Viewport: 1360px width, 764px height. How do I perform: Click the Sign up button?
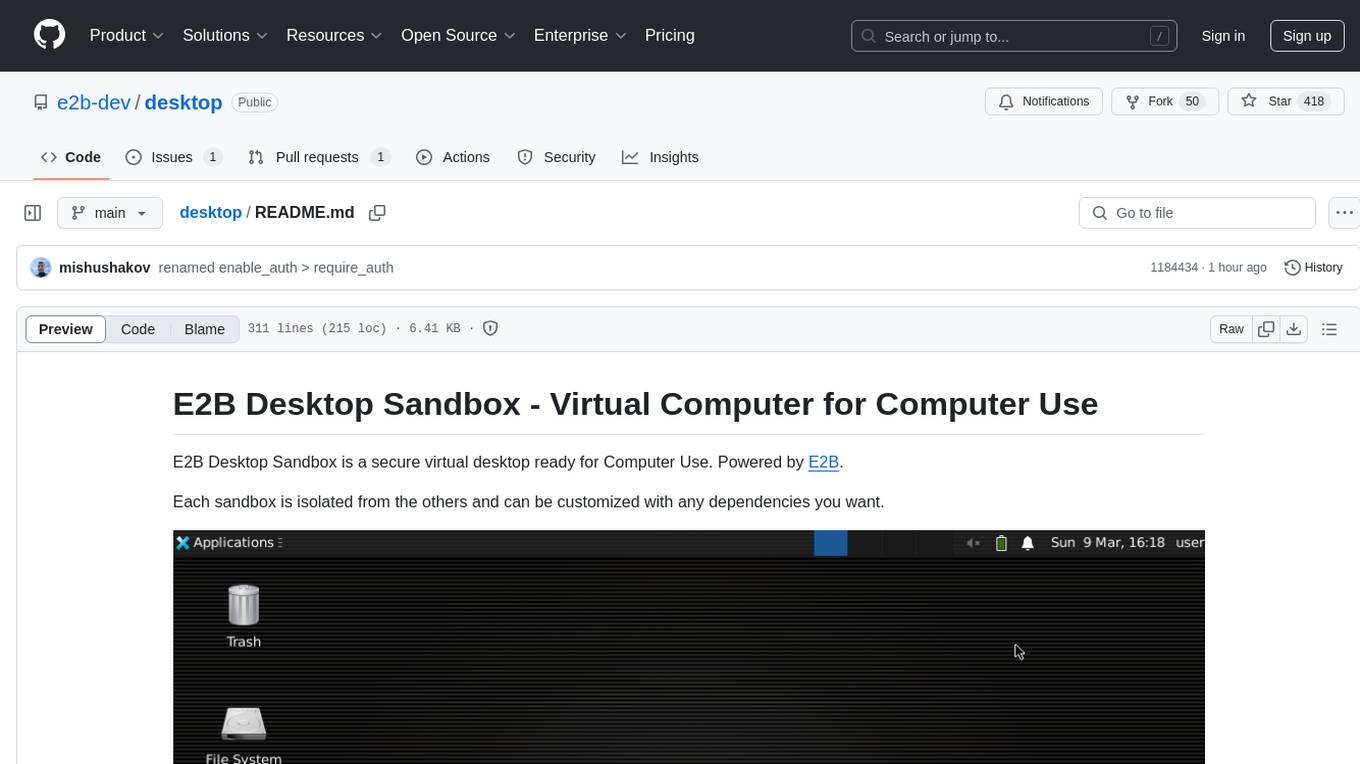tap(1307, 36)
